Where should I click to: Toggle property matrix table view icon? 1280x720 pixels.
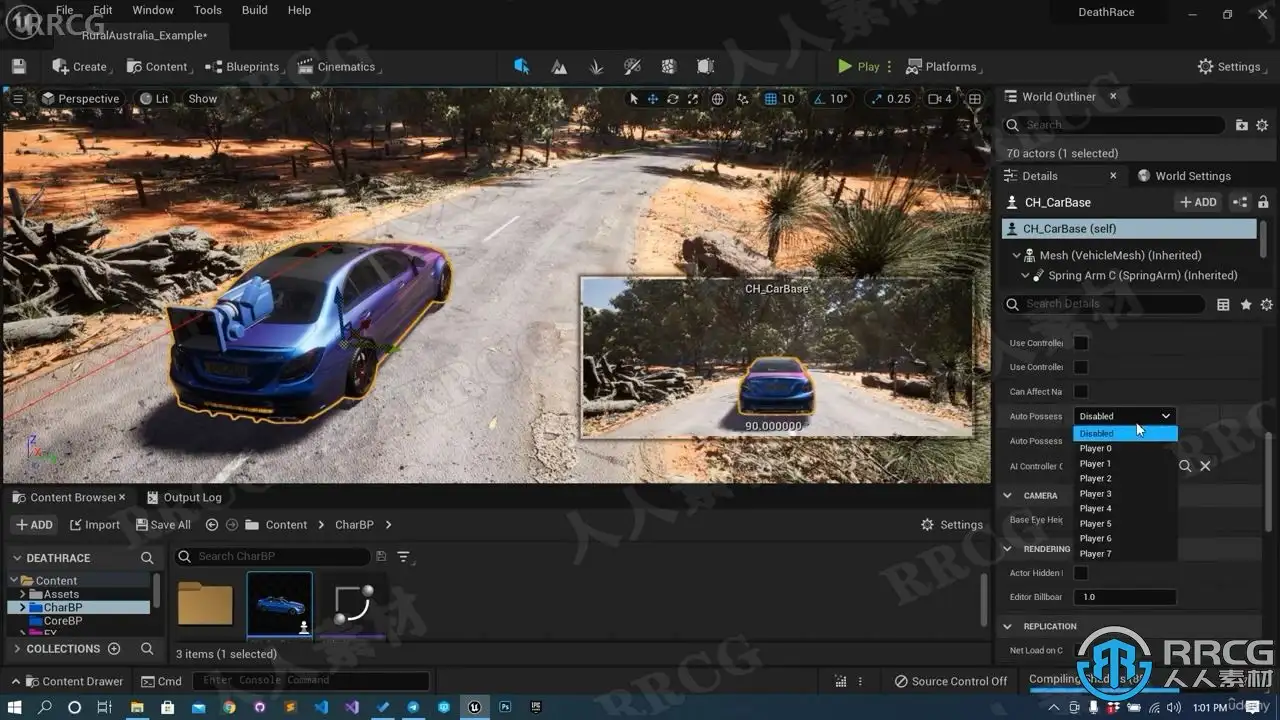pyautogui.click(x=1223, y=304)
